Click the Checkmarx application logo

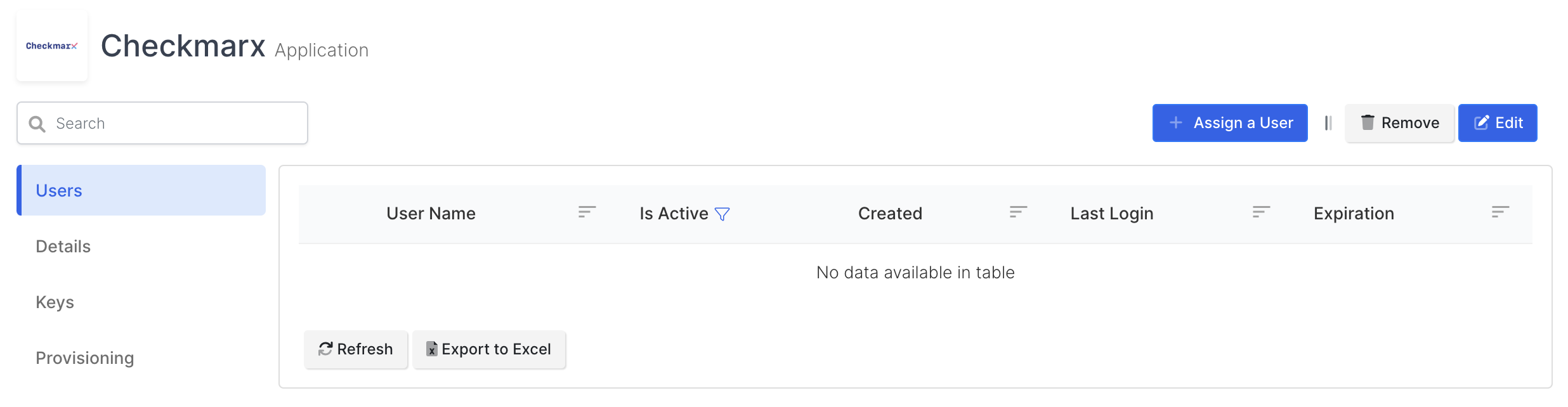(x=52, y=45)
